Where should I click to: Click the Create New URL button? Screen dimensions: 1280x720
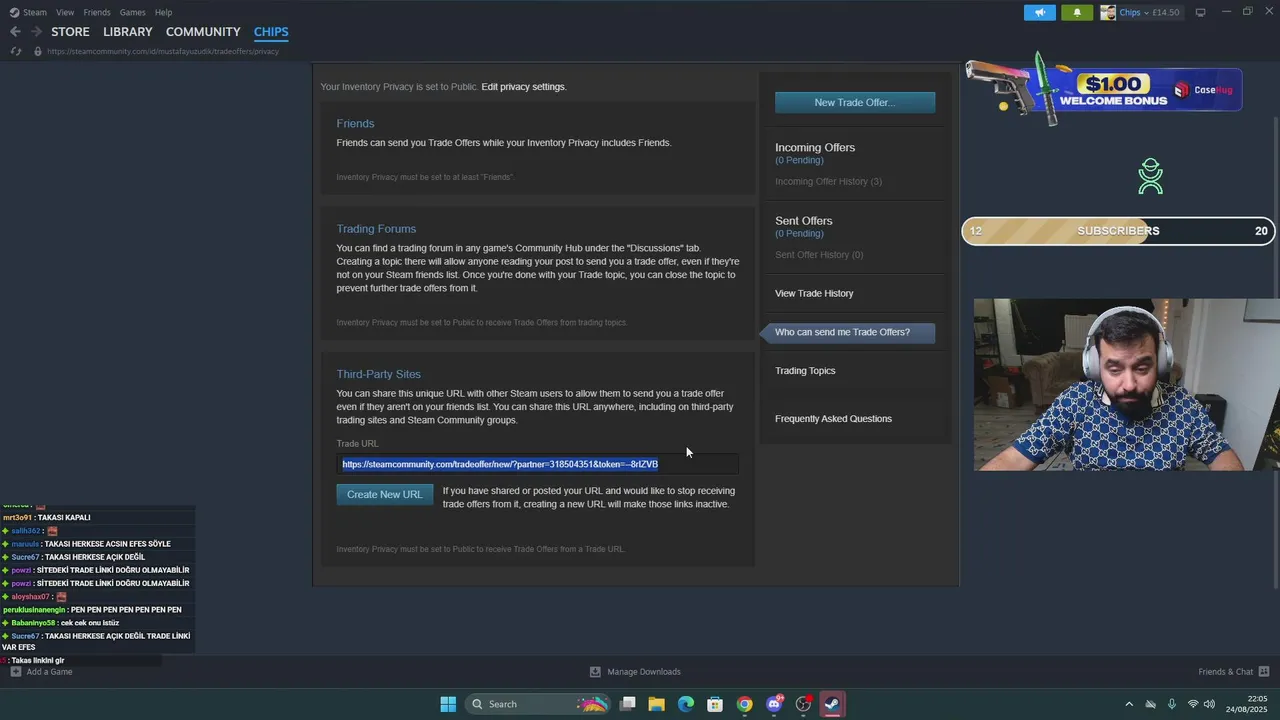(385, 494)
